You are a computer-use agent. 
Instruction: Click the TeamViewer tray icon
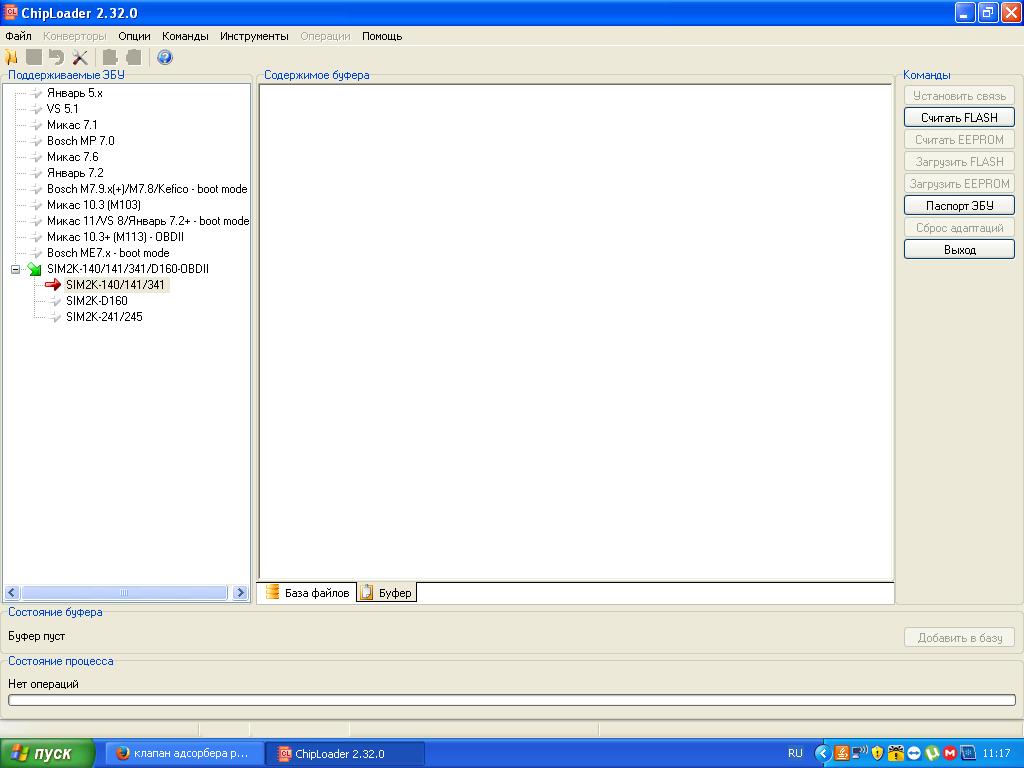pos(914,753)
